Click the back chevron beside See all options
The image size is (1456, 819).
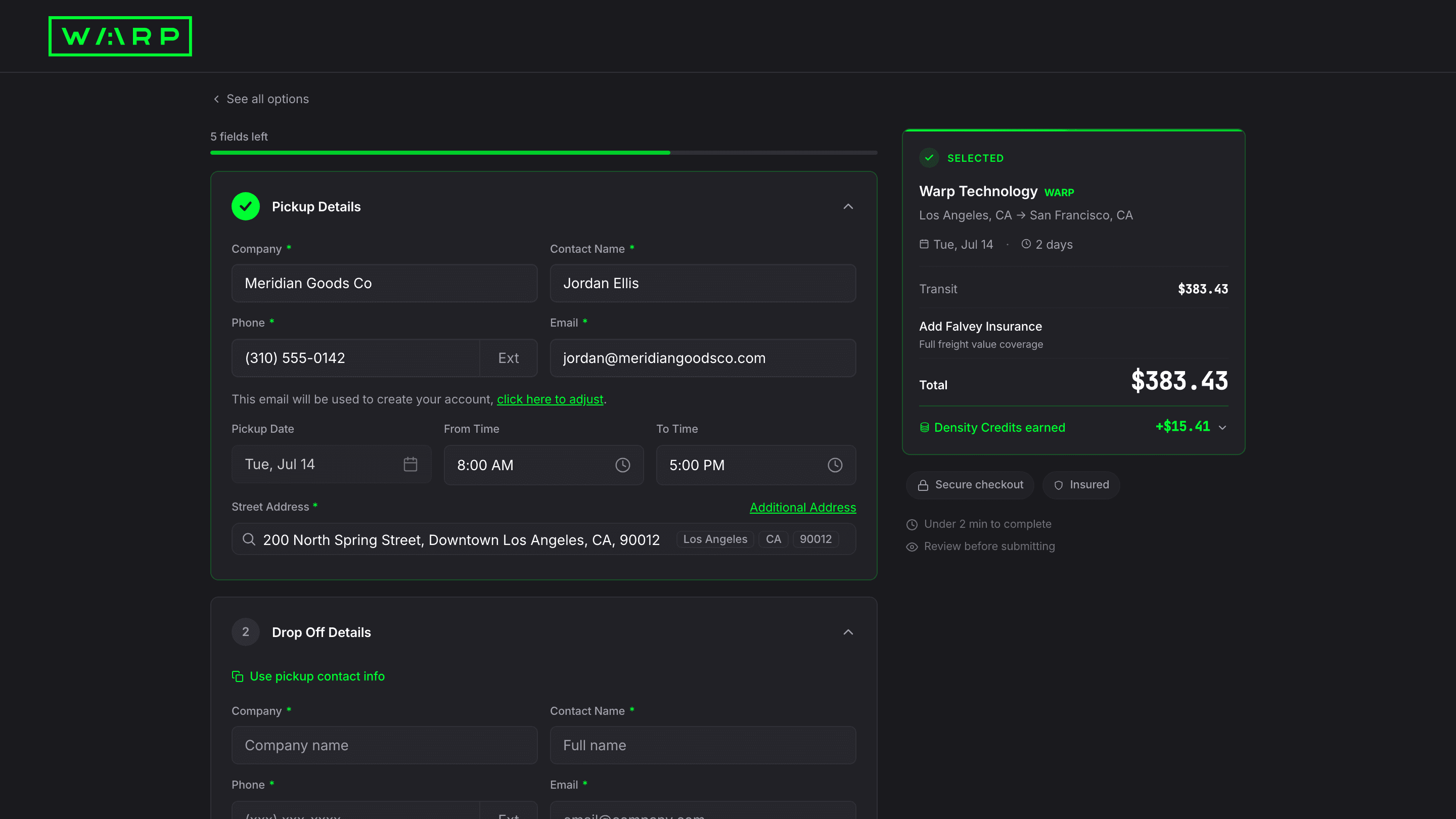[216, 99]
